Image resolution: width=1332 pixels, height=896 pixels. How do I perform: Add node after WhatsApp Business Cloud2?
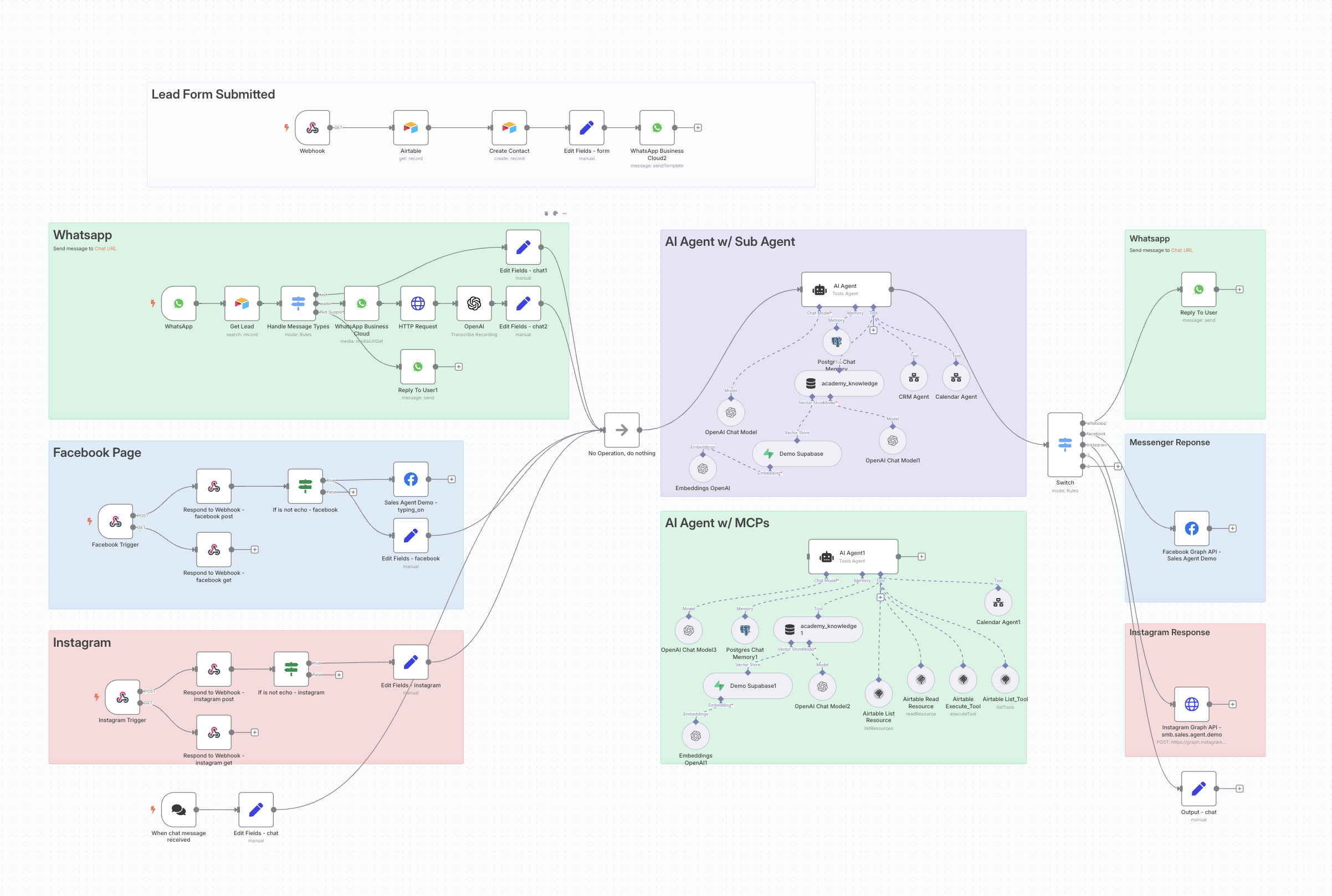(x=698, y=128)
